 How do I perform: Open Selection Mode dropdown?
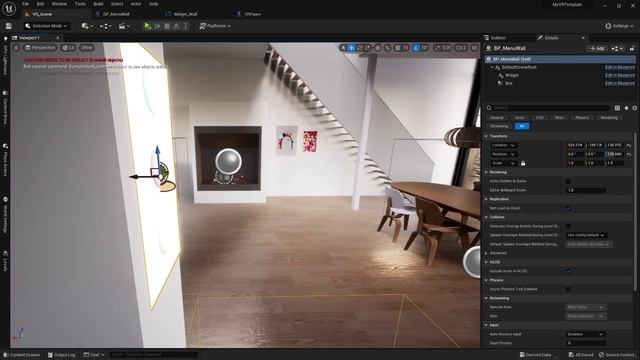(x=46, y=26)
